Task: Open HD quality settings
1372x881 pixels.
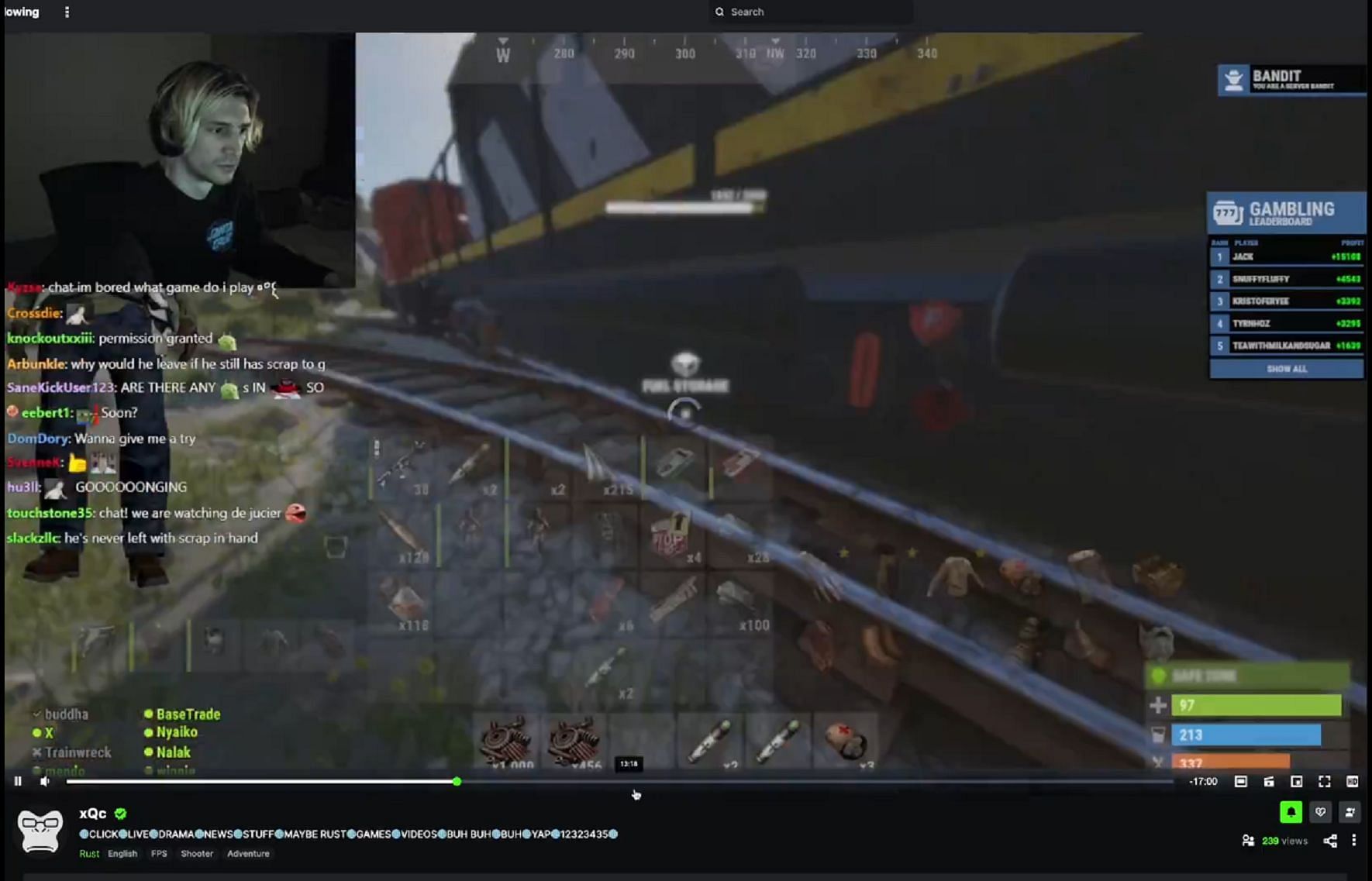Action: coord(1352,782)
